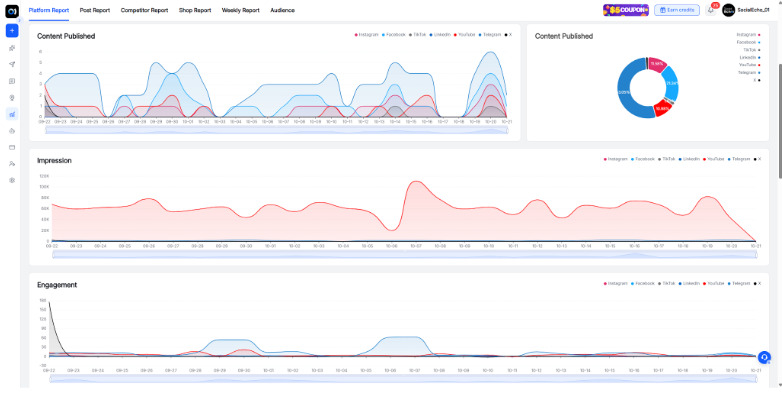
Task: Click the notification bell icon
Action: pyautogui.click(x=711, y=10)
